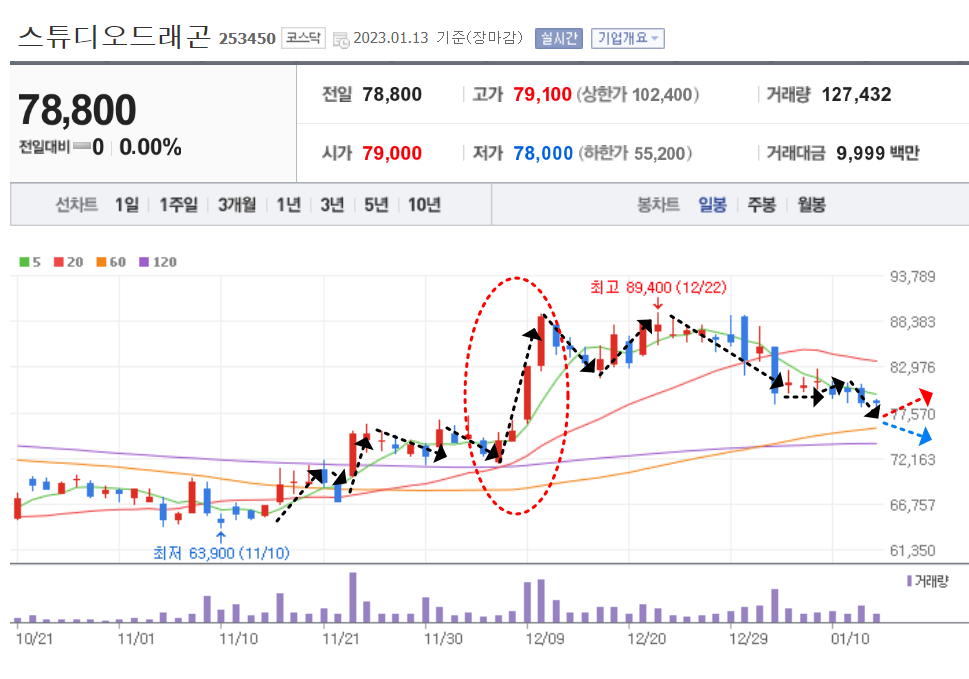Click the 11/21 date axis label
The width and height of the screenshot is (969, 679).
pyautogui.click(x=340, y=638)
